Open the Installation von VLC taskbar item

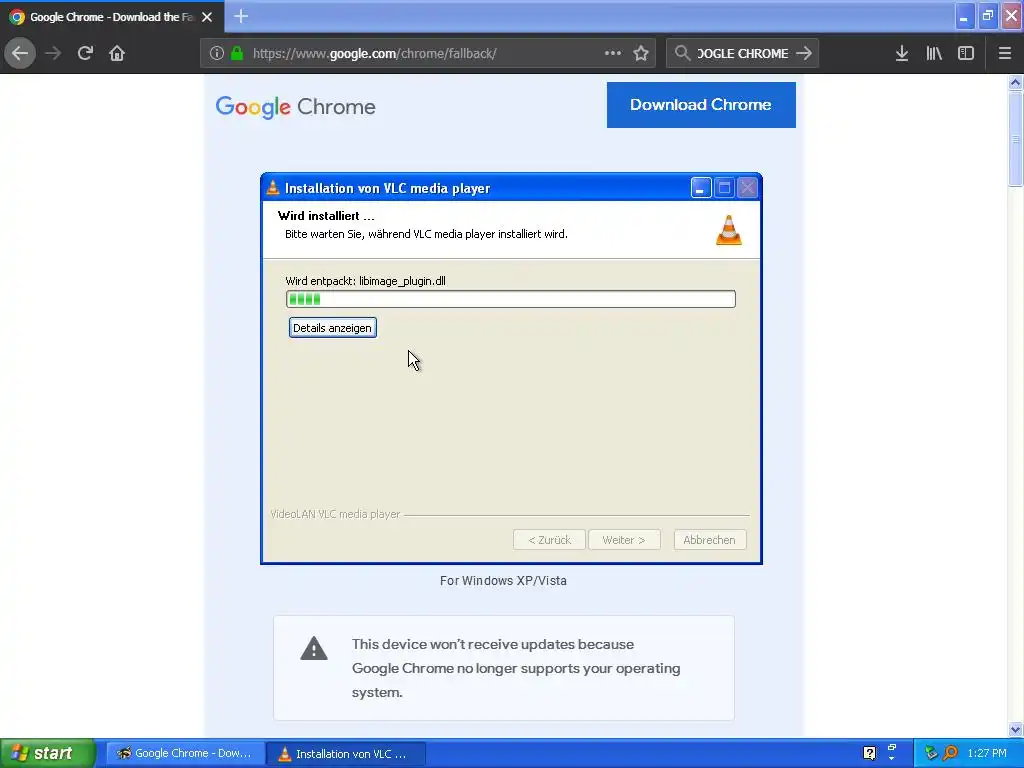pyautogui.click(x=346, y=754)
